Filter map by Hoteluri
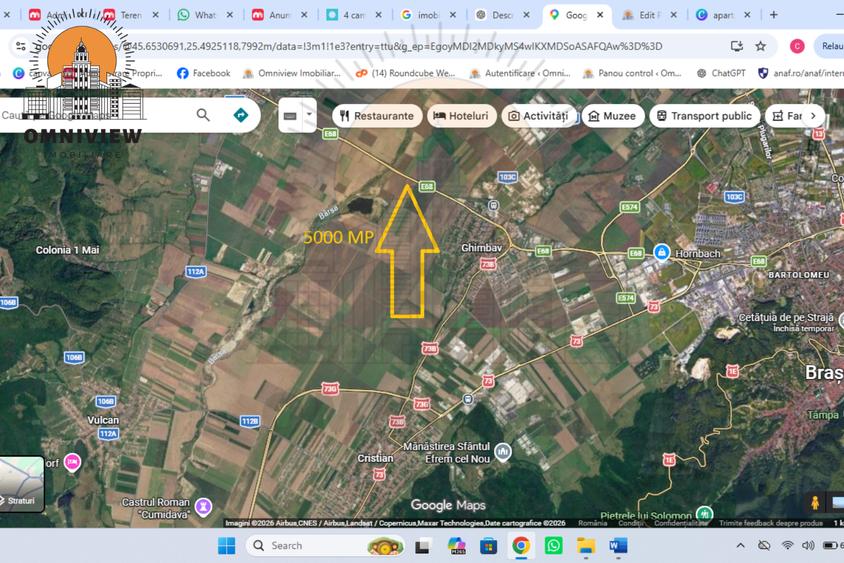Screen dimensions: 844x563 [x=461, y=116]
